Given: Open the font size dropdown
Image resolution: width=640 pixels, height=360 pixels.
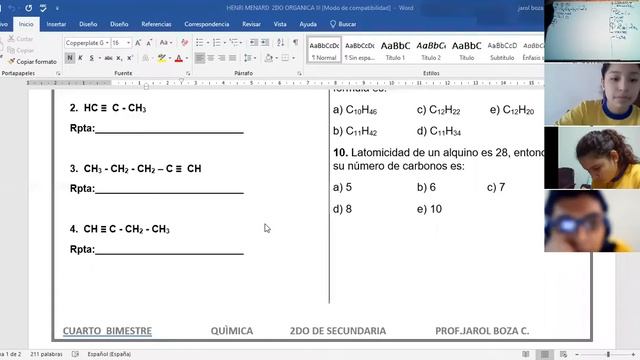Looking at the screenshot, I should 128,43.
